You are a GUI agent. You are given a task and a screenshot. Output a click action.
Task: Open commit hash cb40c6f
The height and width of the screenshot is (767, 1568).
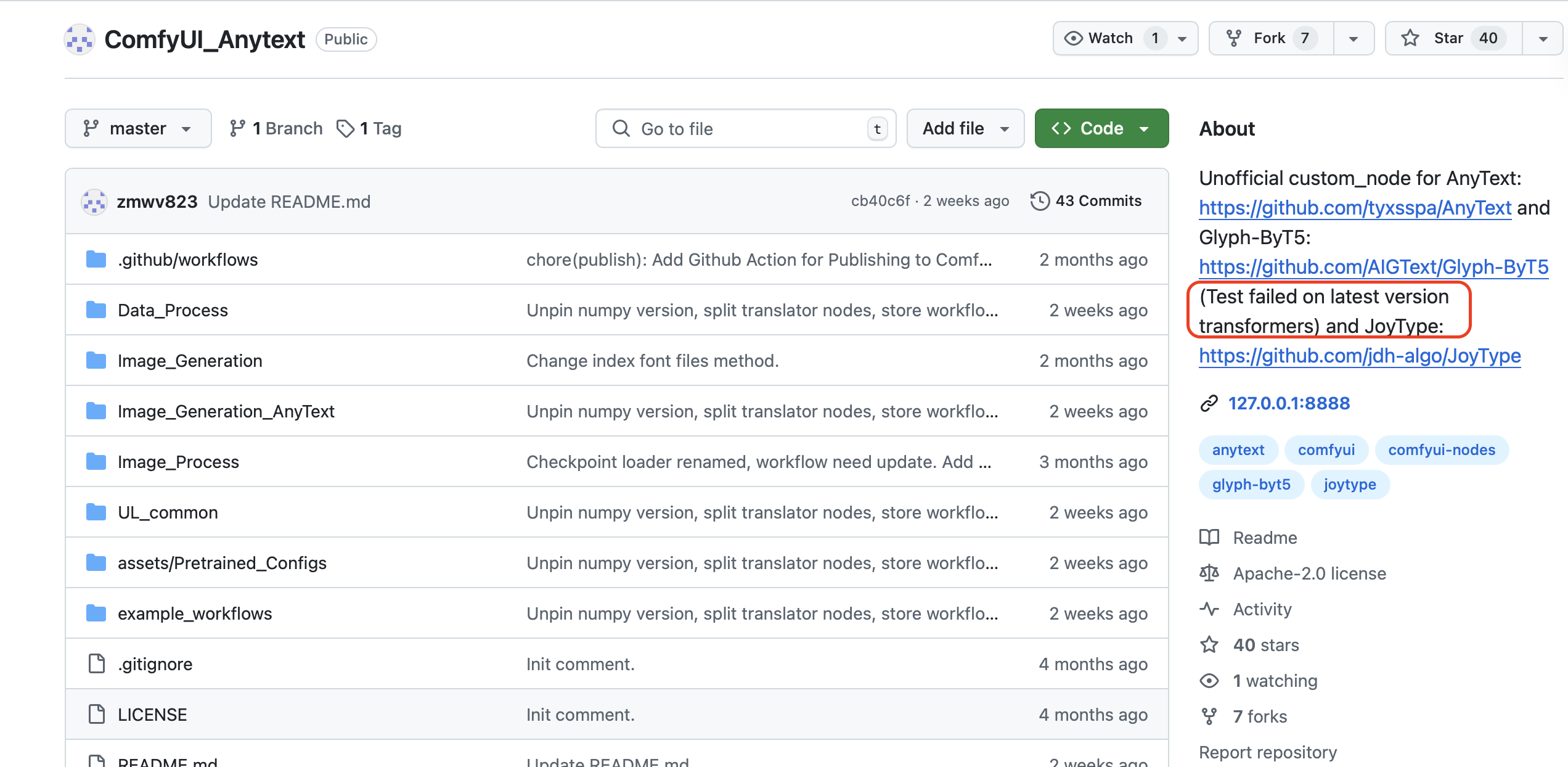880,201
